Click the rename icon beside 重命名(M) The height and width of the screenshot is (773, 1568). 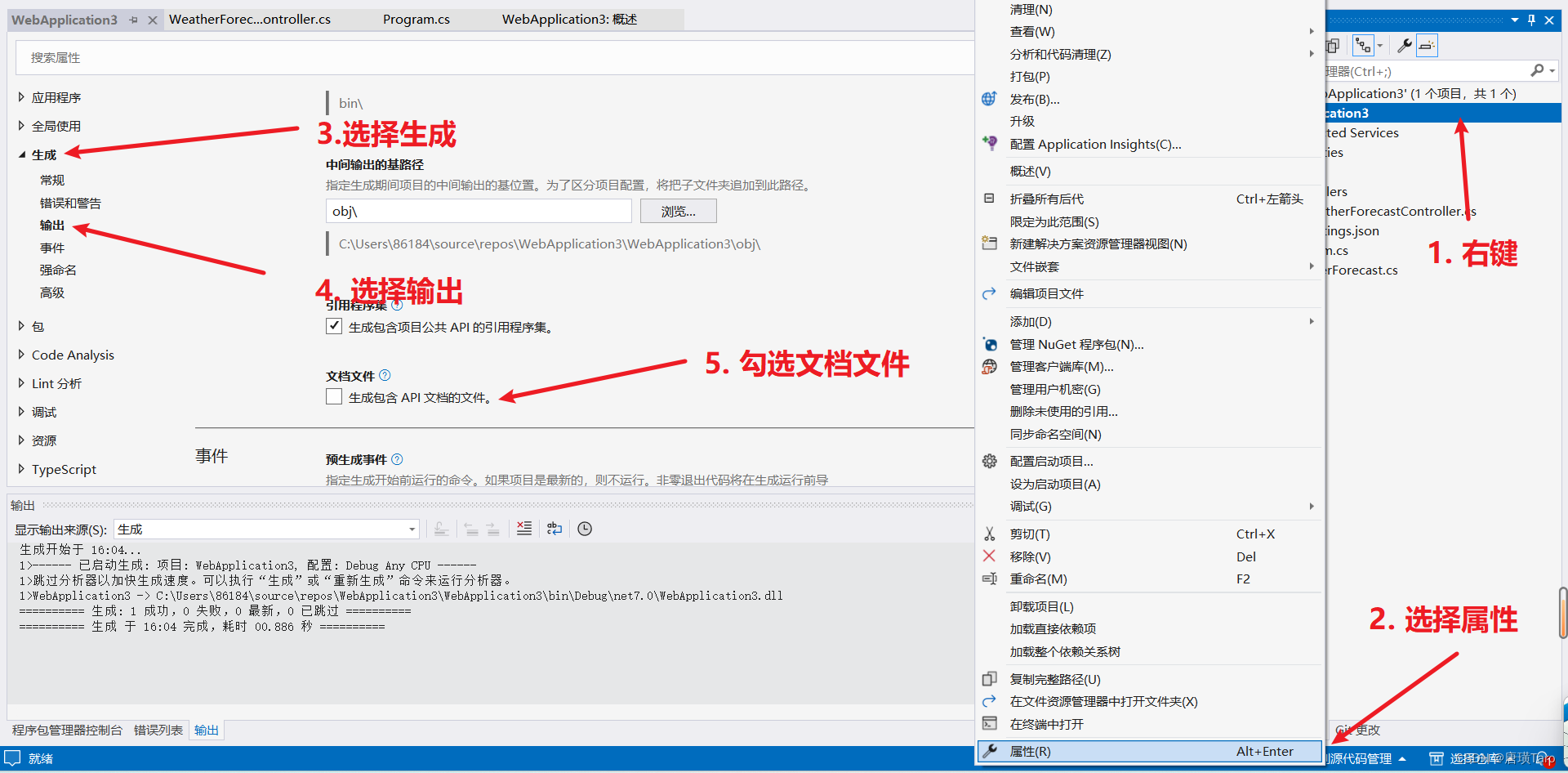989,579
